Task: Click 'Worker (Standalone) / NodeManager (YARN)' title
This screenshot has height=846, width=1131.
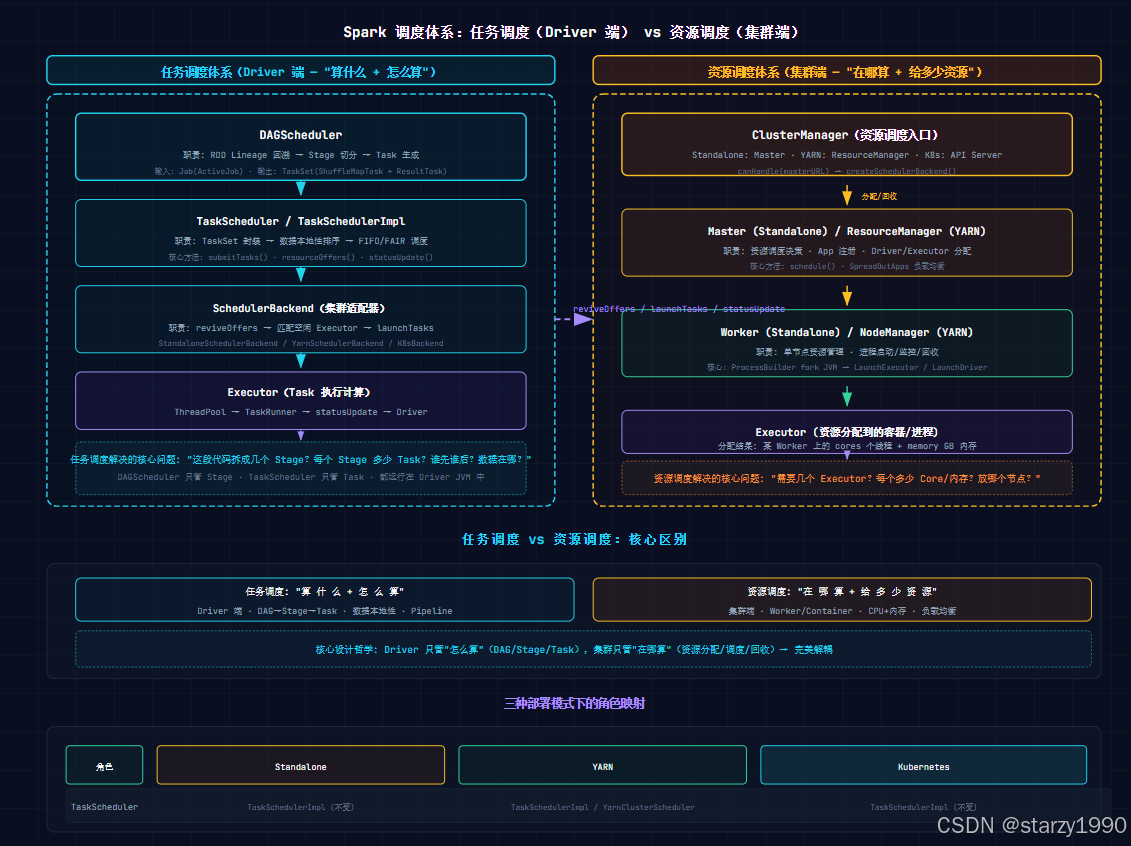Action: (847, 332)
